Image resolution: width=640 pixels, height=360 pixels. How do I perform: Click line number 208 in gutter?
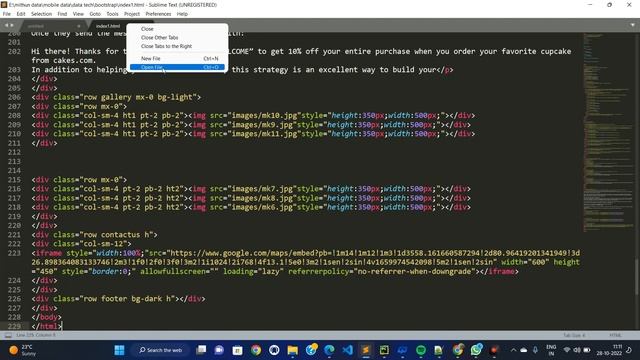pos(14,116)
